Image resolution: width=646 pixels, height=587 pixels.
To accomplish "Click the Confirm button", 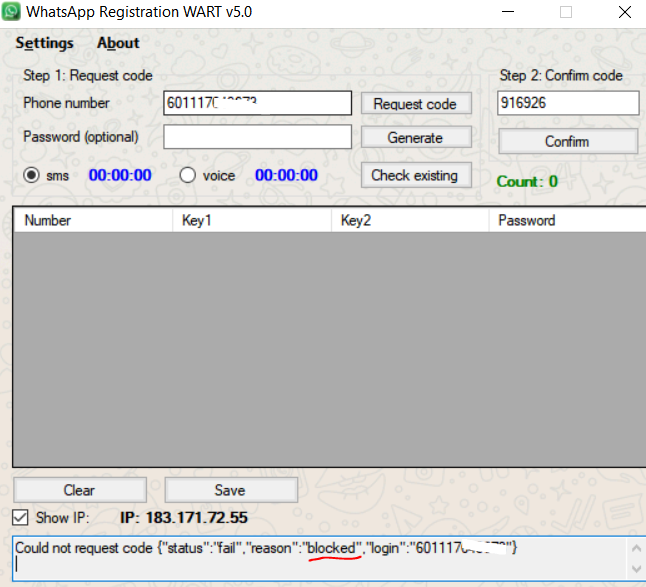I will (568, 142).
